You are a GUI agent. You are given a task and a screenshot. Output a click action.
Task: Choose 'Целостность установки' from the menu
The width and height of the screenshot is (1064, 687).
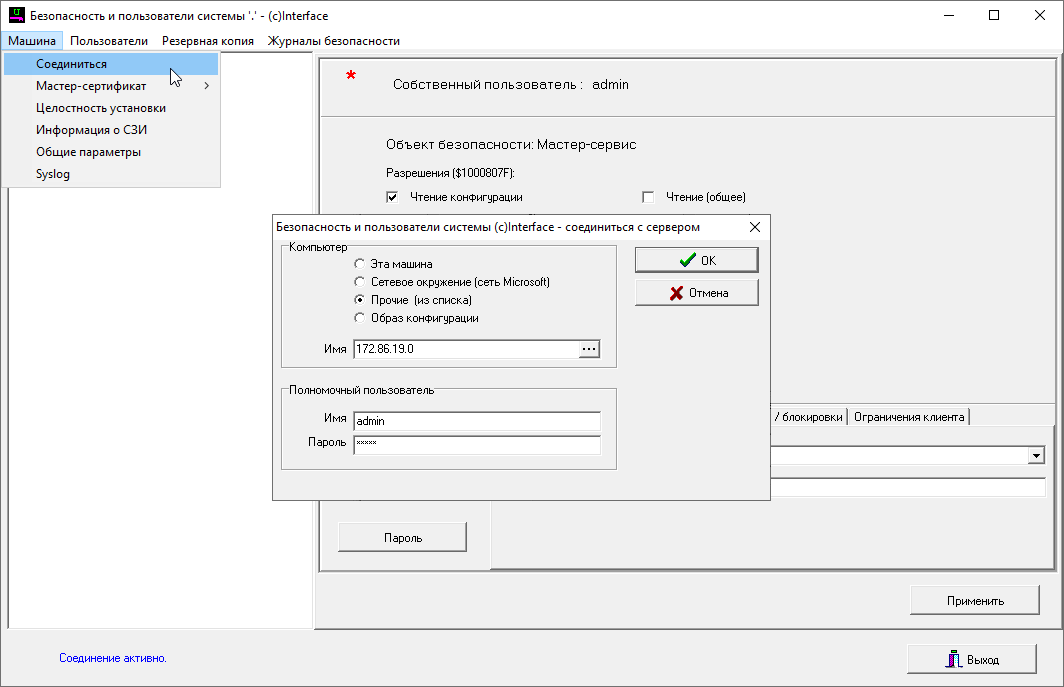(101, 108)
